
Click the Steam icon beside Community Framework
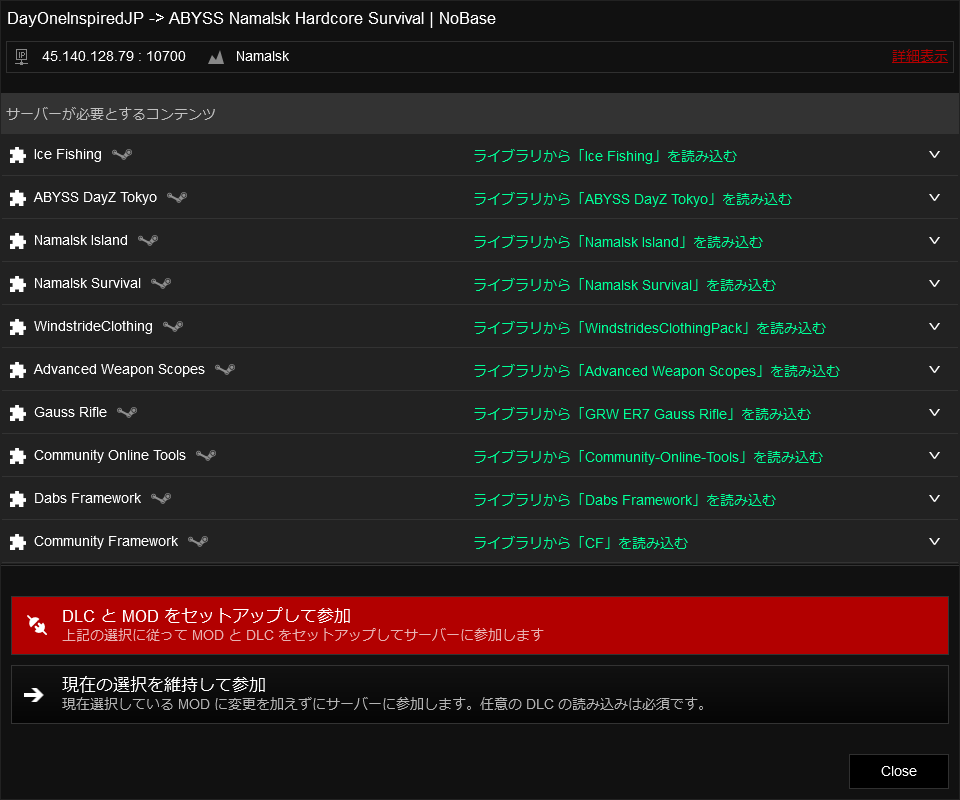pyautogui.click(x=198, y=541)
